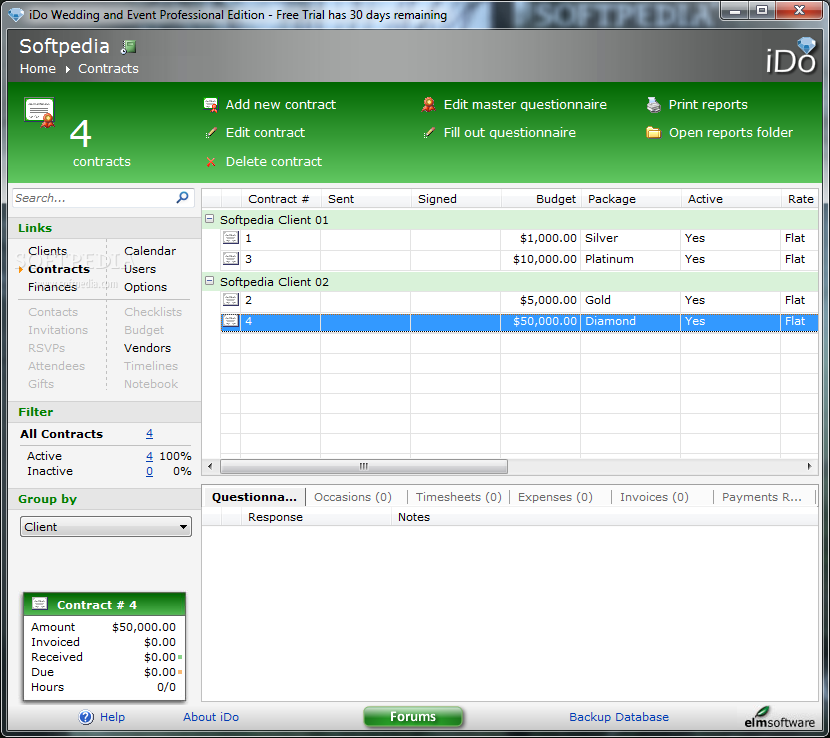Viewport: 830px width, 738px height.
Task: Click the row icon for contract 4
Action: pyautogui.click(x=230, y=321)
